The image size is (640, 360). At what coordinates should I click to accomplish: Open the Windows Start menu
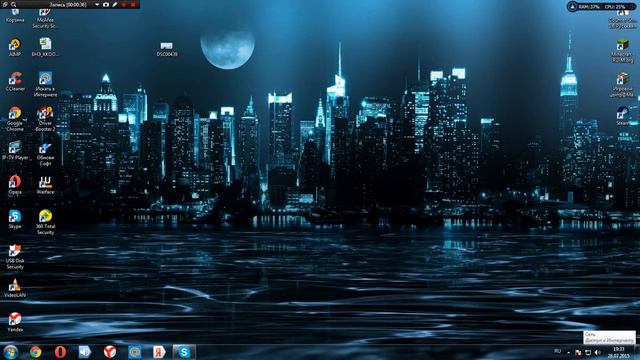[11, 352]
